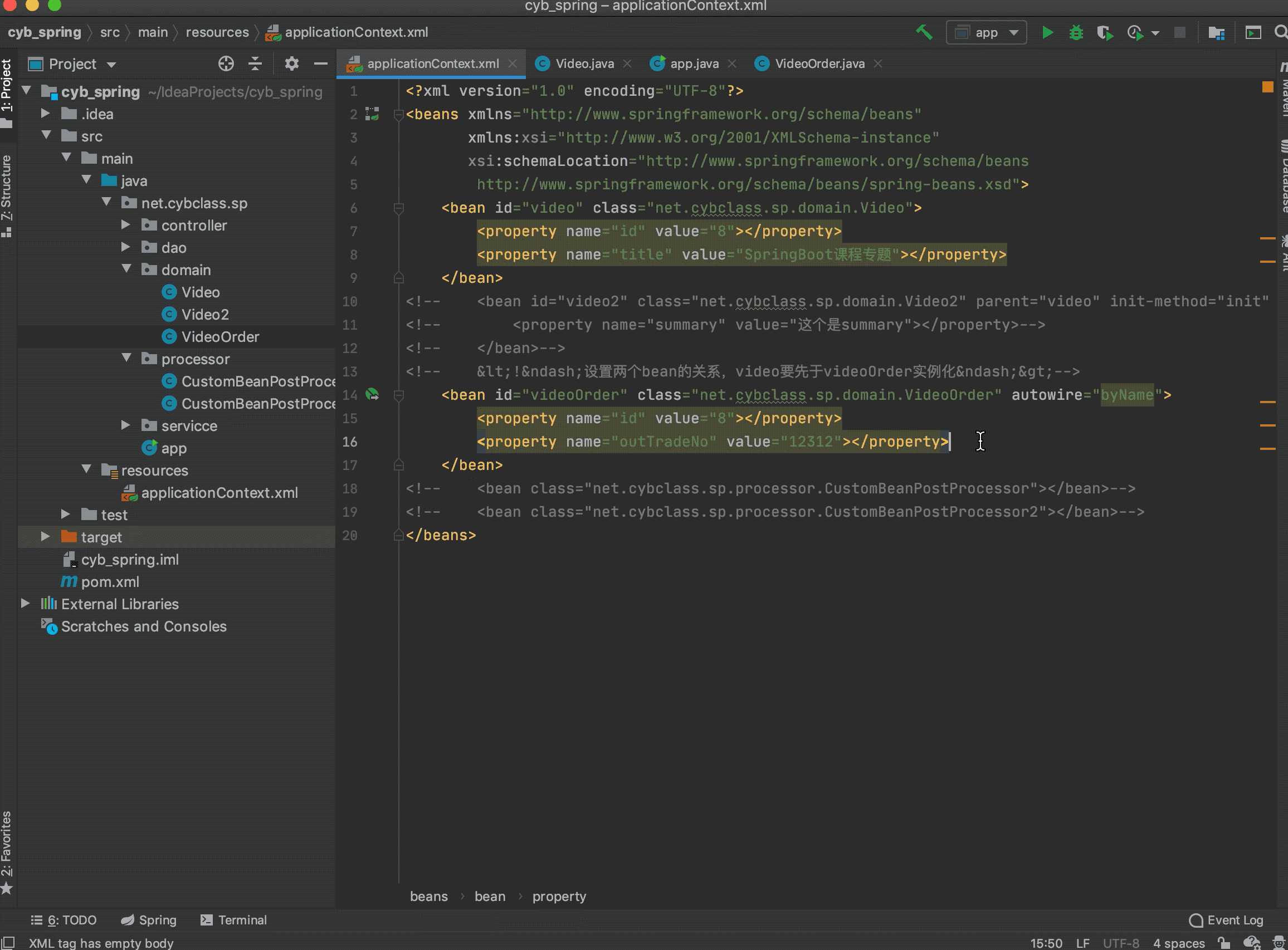
Task: Toggle tool window bars icon at bottom-left
Action: (8, 943)
